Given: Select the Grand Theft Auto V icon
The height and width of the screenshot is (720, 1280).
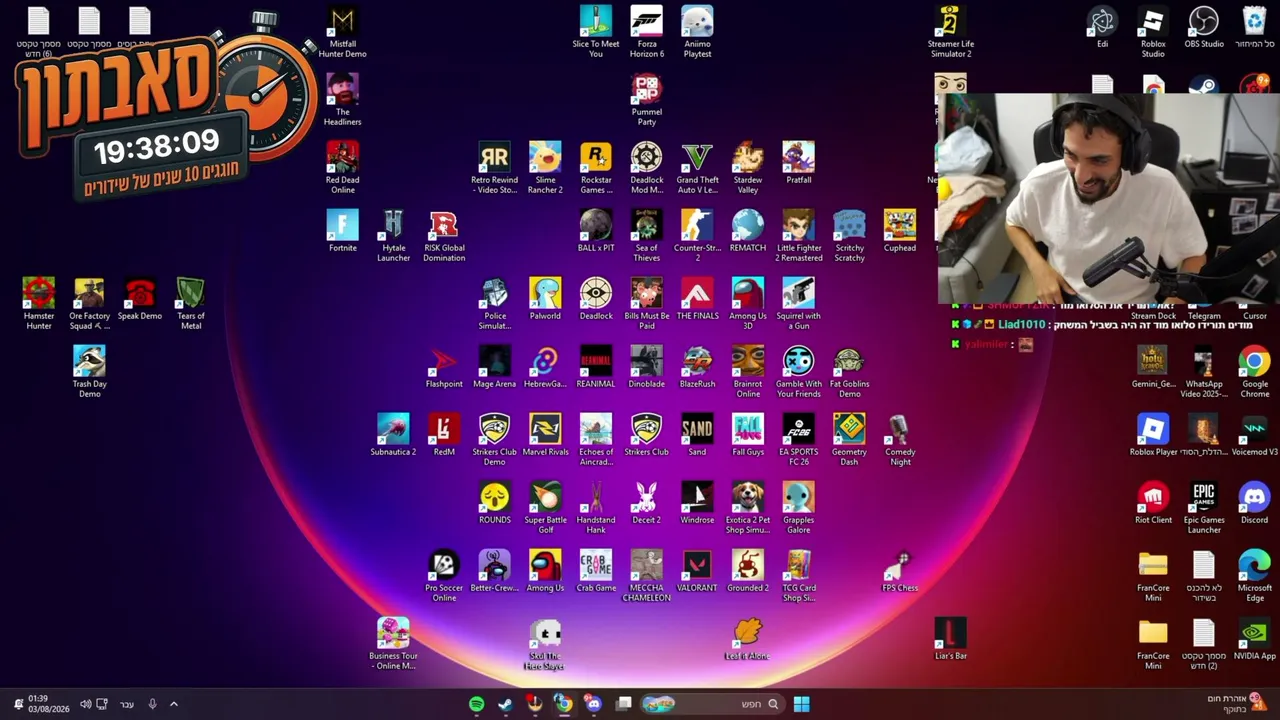Looking at the screenshot, I should click(697, 168).
